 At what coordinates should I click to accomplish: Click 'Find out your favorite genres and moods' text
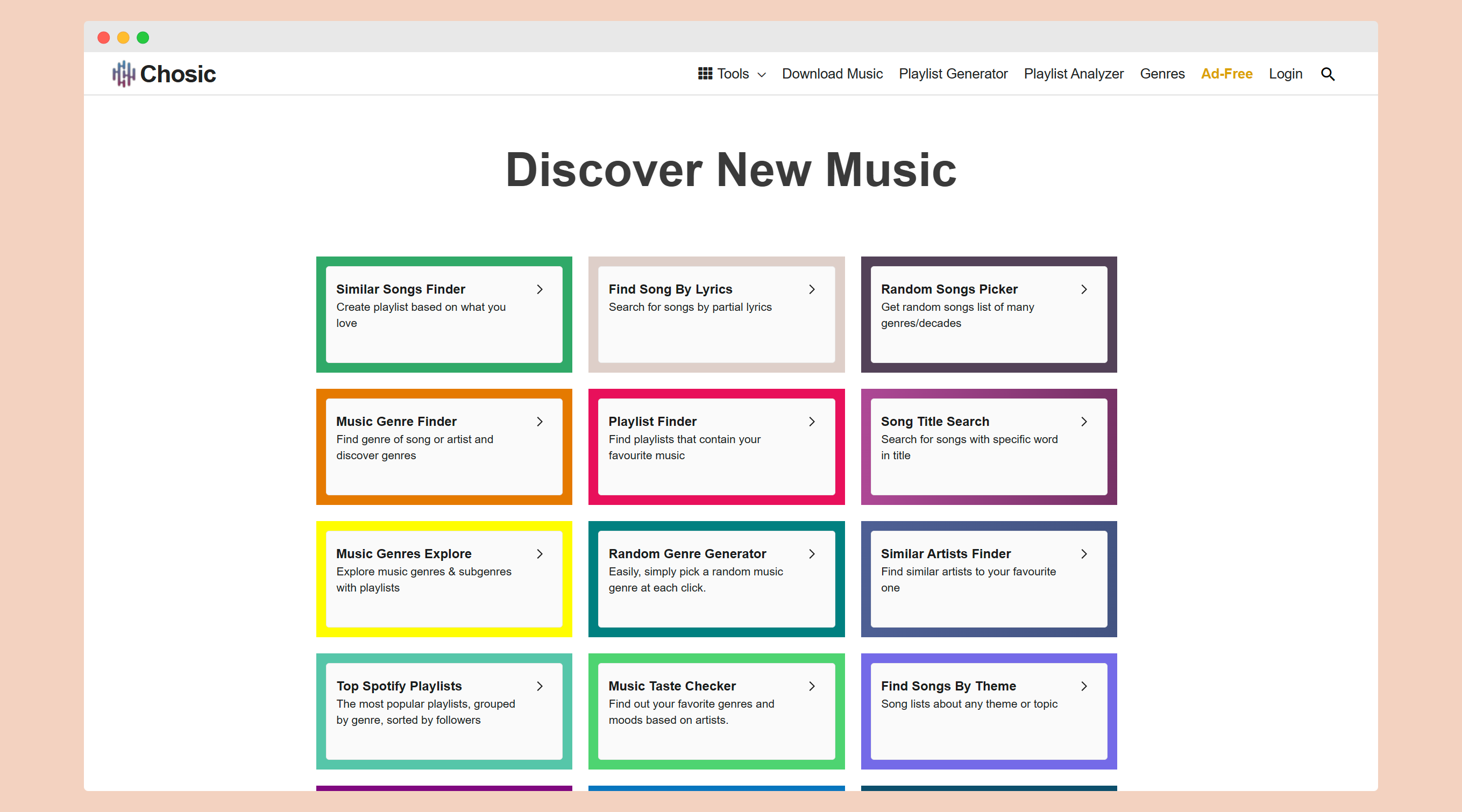click(691, 711)
